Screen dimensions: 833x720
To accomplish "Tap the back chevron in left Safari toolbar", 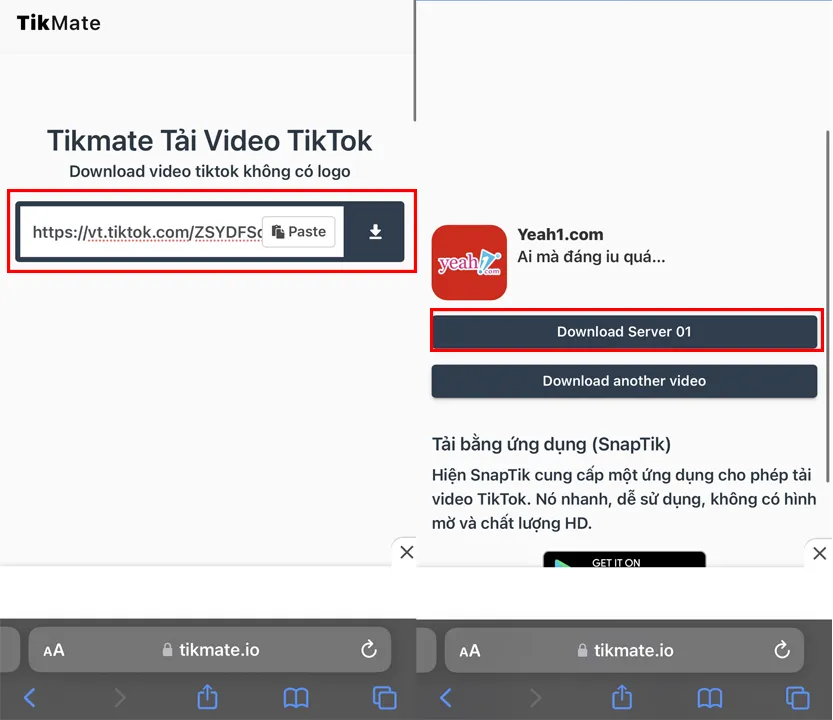I will pyautogui.click(x=30, y=697).
